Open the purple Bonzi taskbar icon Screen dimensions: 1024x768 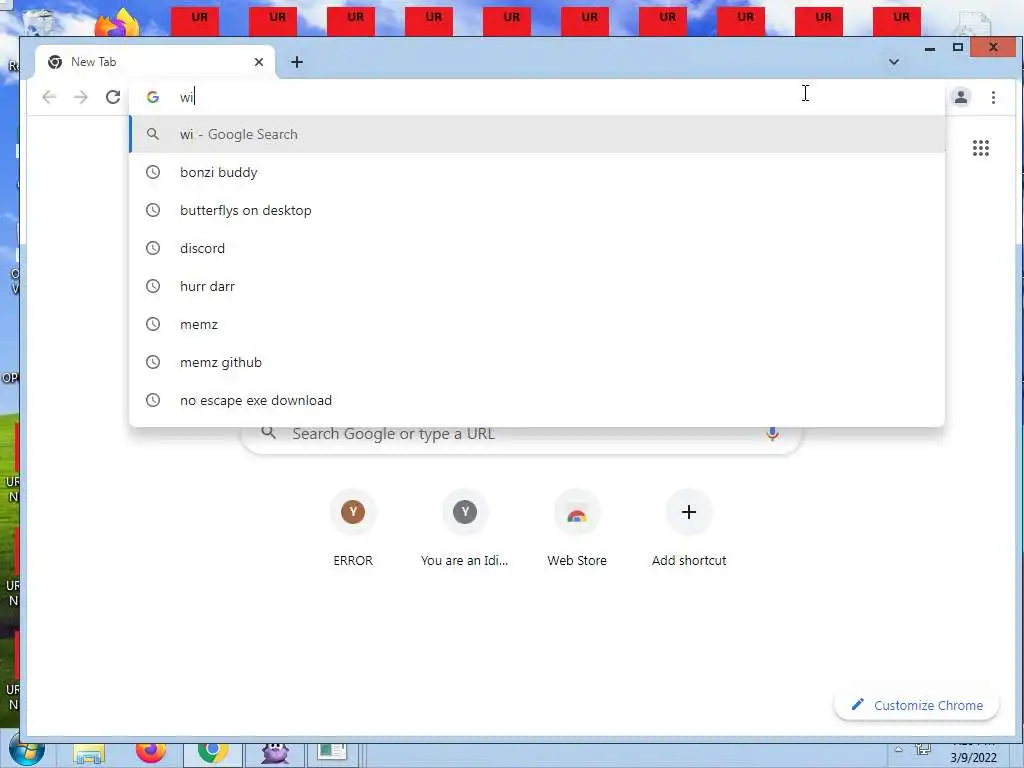click(275, 753)
